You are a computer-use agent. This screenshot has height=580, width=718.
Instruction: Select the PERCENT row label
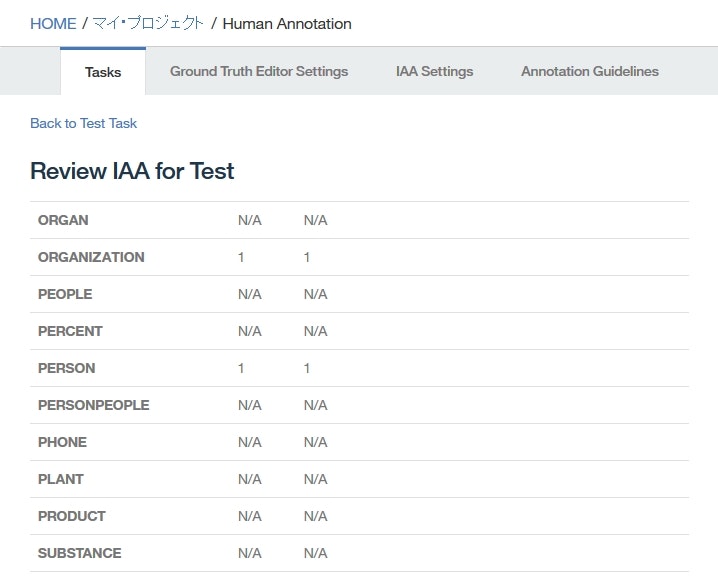click(x=70, y=331)
